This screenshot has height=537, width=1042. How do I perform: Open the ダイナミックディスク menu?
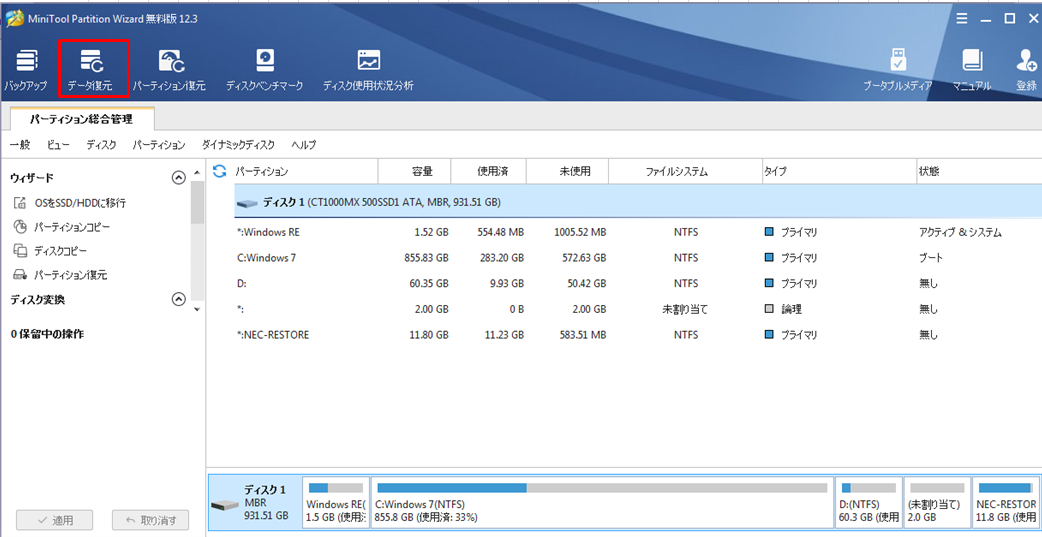click(238, 144)
